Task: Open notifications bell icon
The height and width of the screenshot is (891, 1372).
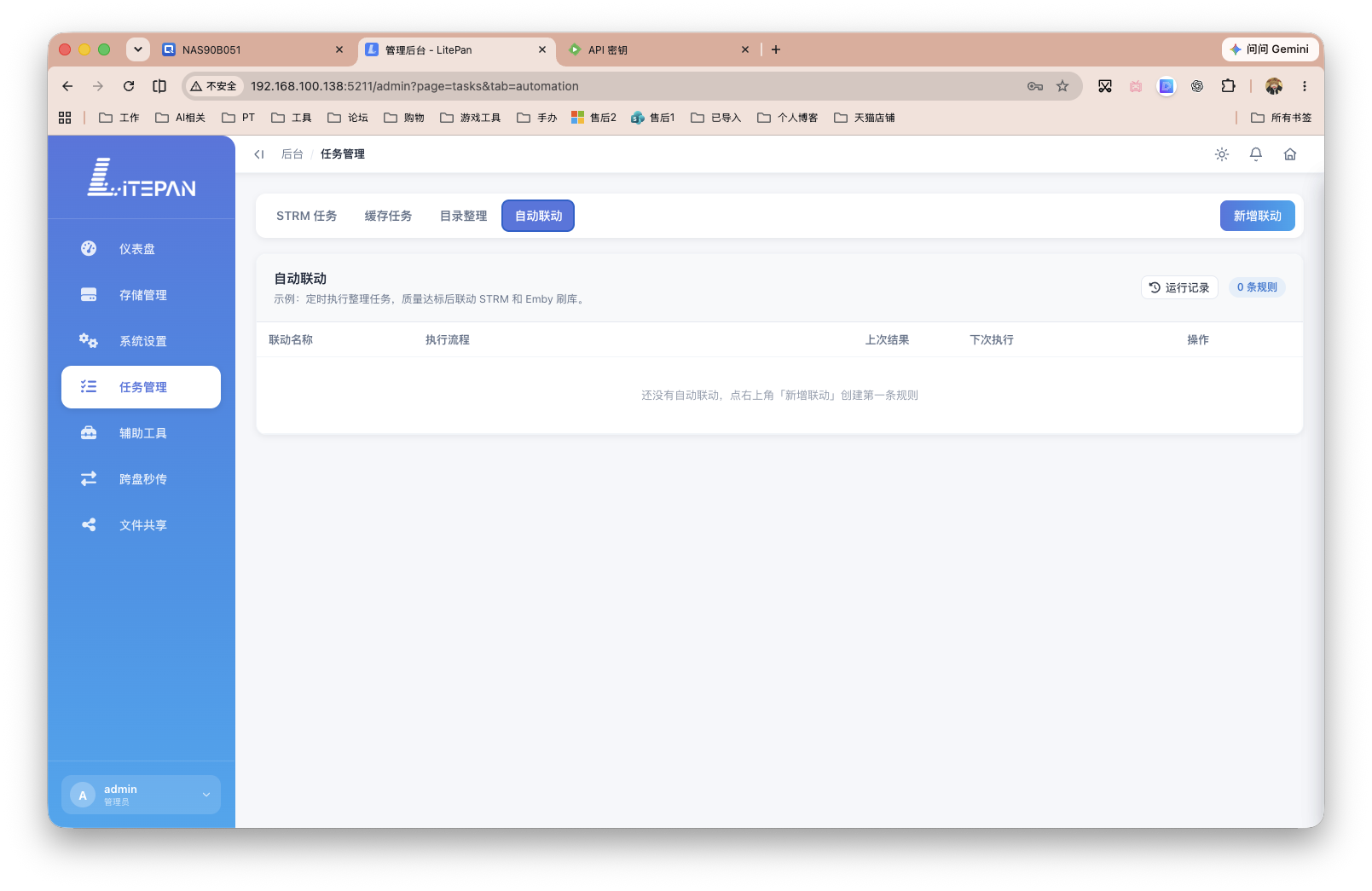Action: [1256, 154]
